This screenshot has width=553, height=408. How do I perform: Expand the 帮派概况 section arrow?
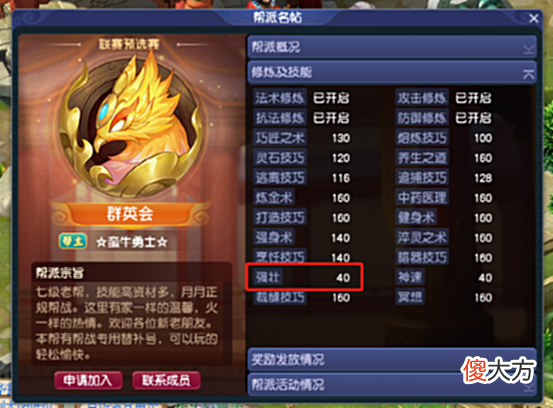pyautogui.click(x=528, y=48)
